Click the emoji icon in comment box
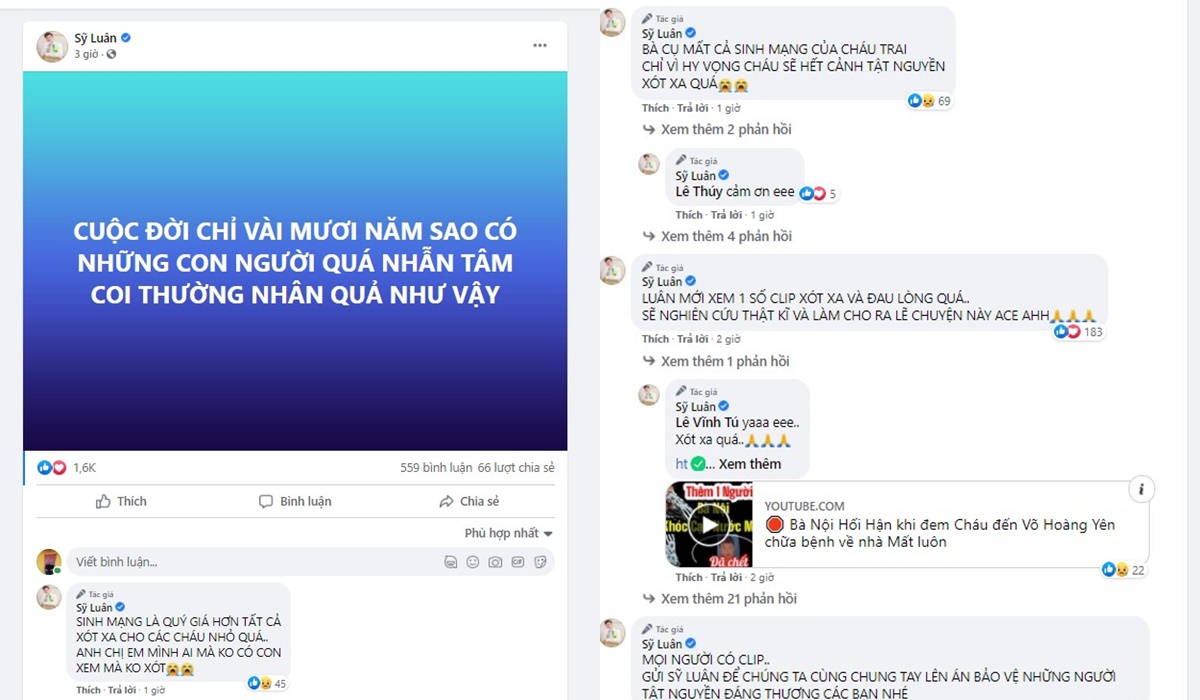Screen dimensions: 1200x700 pyautogui.click(x=473, y=562)
